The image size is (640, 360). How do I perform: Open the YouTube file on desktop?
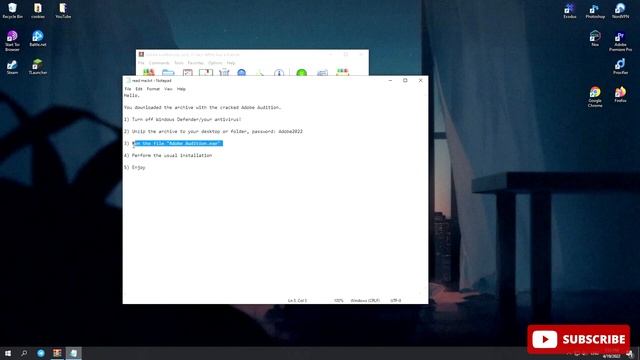tap(63, 11)
